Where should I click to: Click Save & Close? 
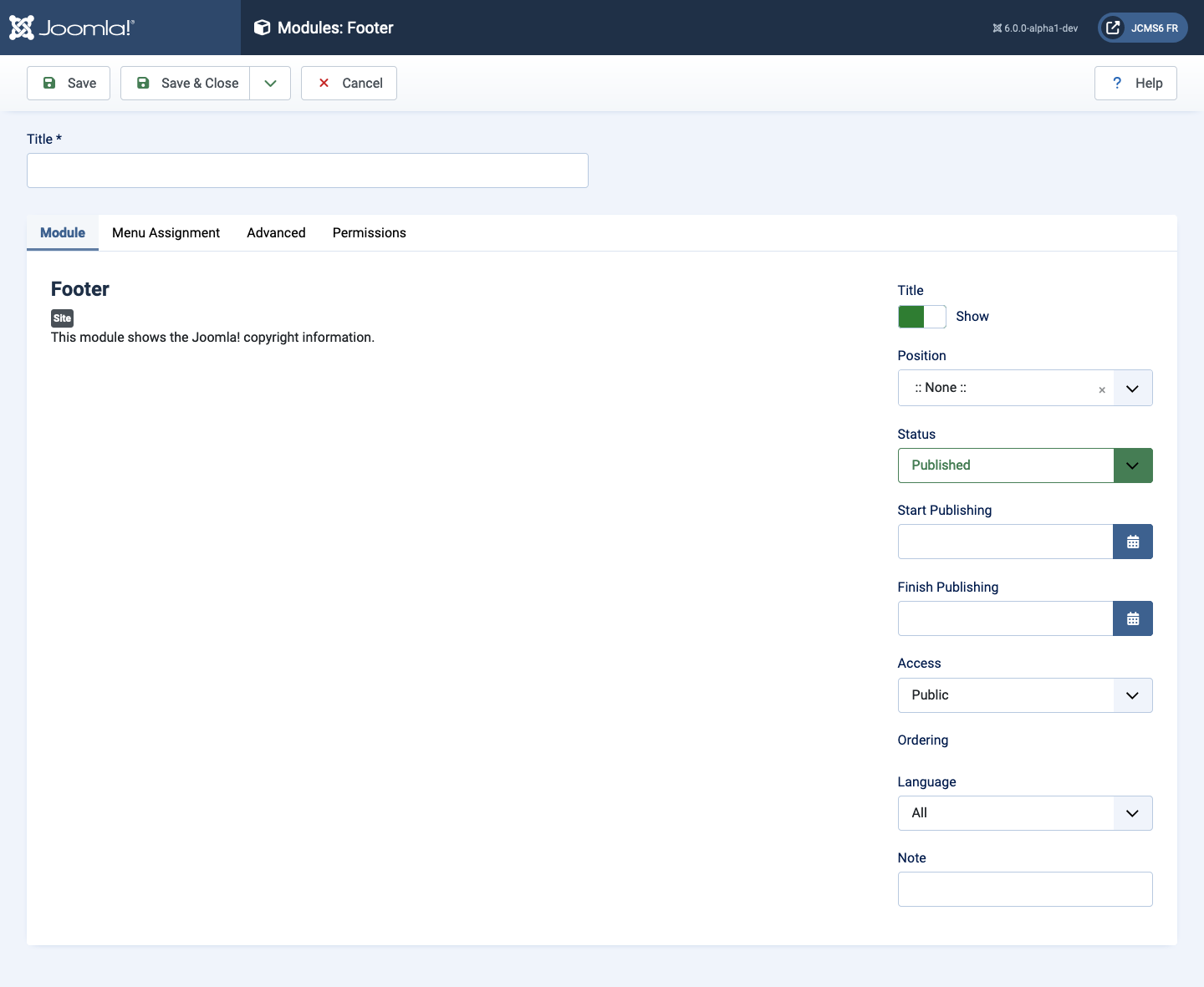click(186, 83)
